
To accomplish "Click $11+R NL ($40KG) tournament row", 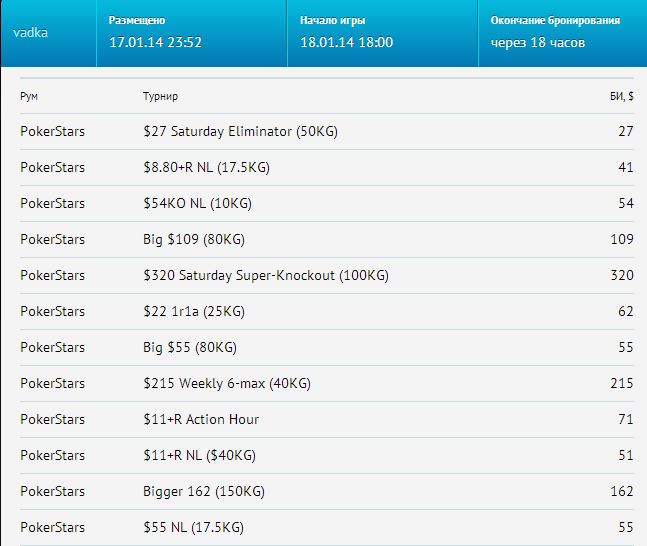I will coord(327,455).
